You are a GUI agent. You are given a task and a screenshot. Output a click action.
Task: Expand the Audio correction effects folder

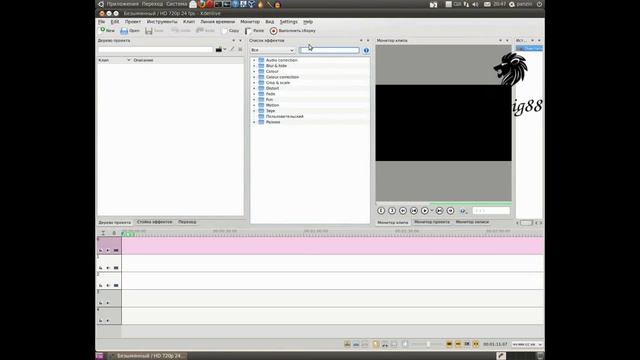pos(254,60)
